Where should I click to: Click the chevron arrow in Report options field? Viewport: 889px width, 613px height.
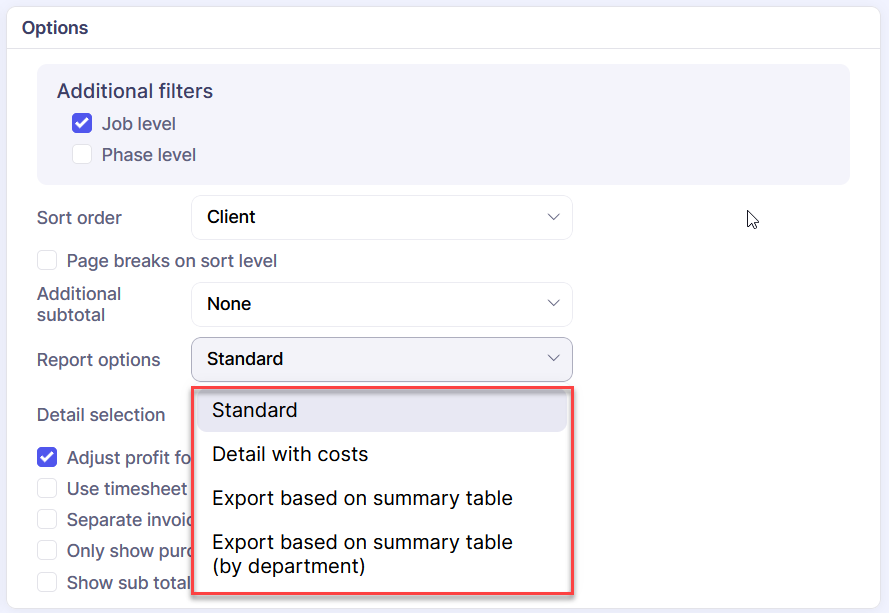pyautogui.click(x=553, y=359)
